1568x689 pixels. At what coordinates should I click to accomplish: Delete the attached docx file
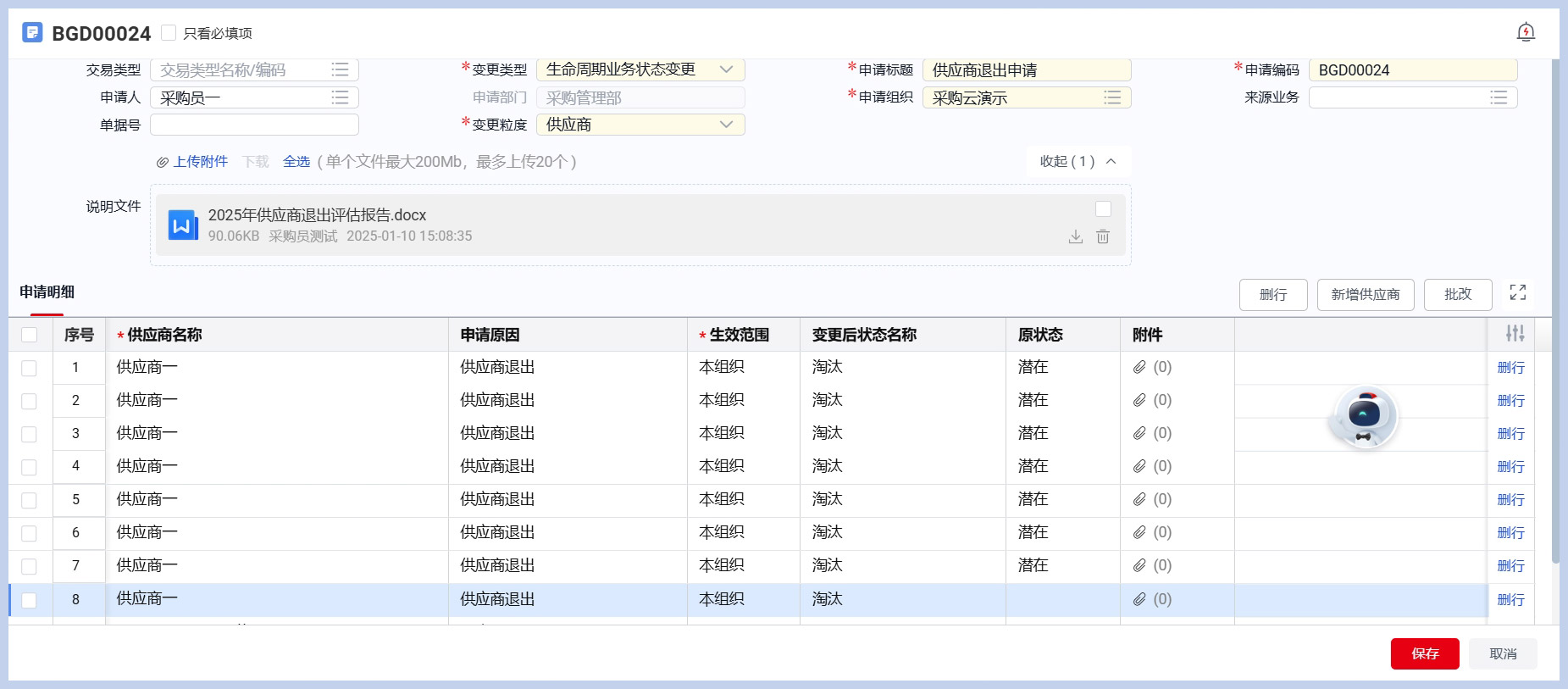(x=1102, y=236)
